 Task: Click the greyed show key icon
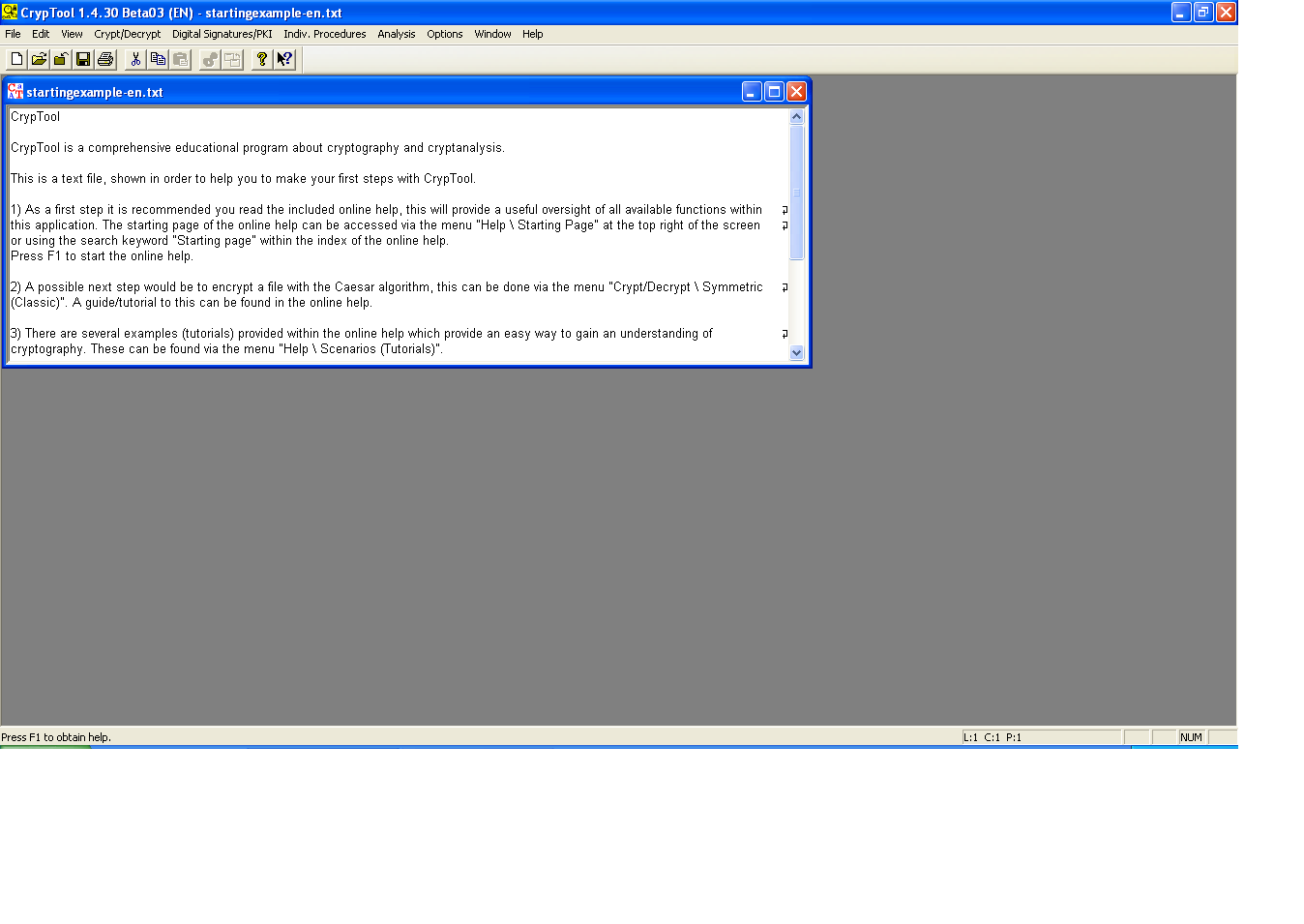coord(210,59)
